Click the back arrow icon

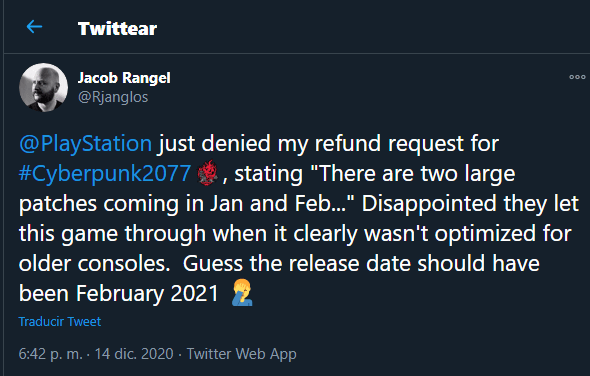point(34,27)
